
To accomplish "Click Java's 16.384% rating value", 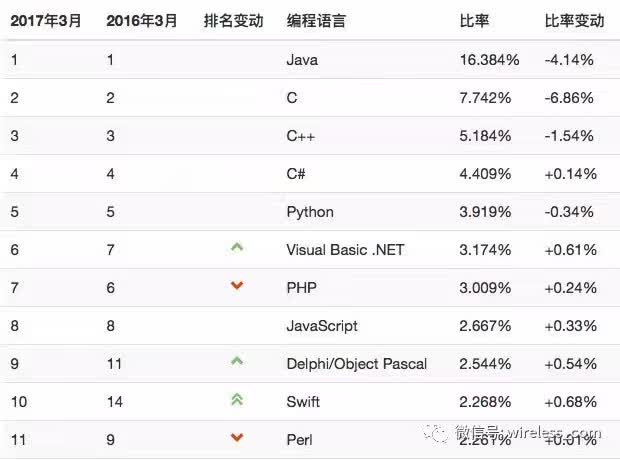I will (489, 60).
